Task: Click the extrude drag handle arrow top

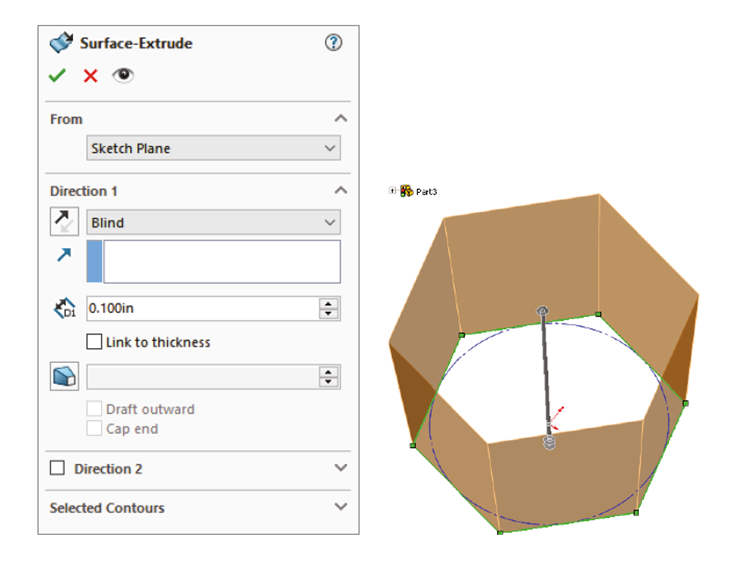Action: click(543, 311)
